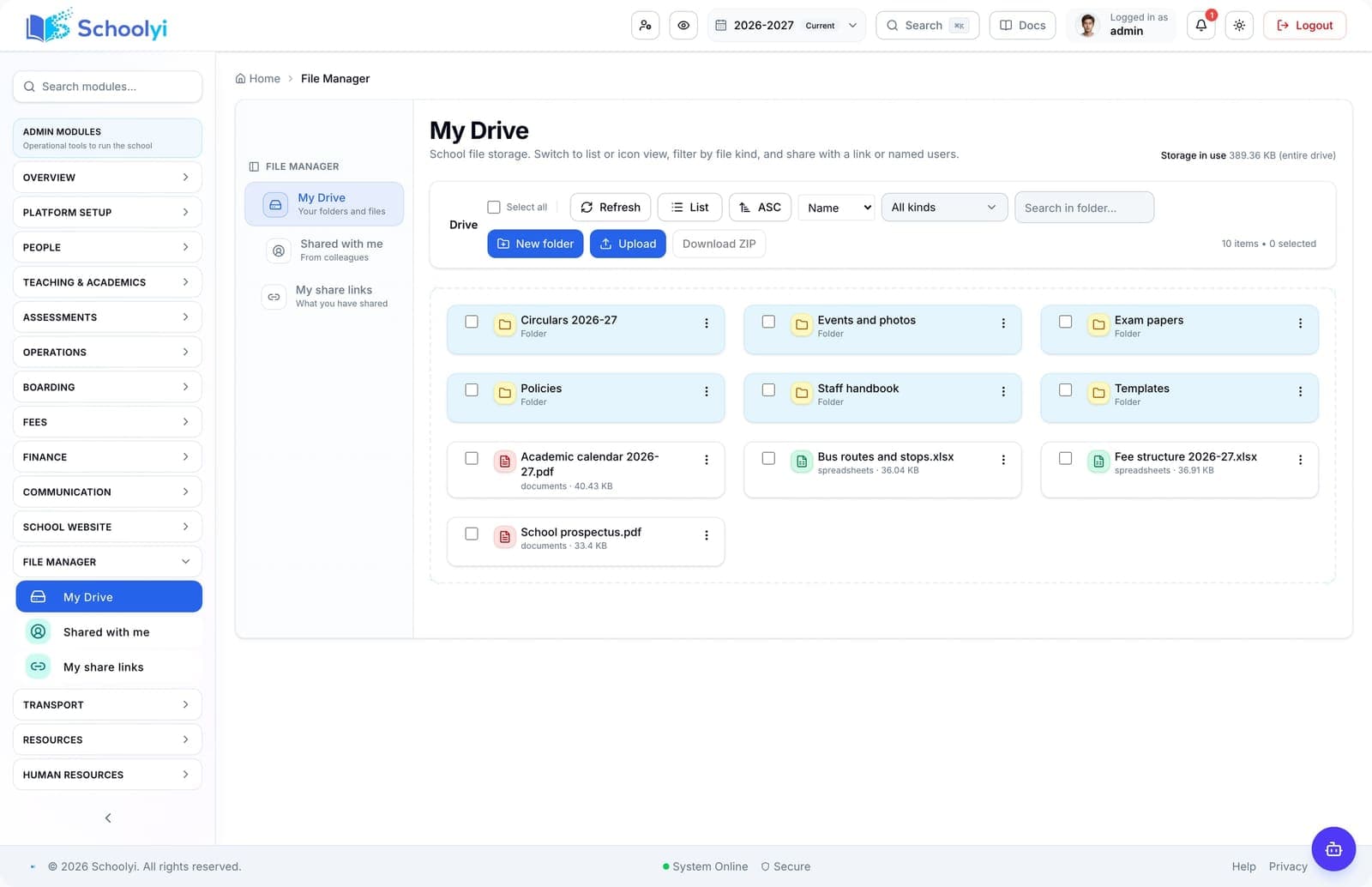The height and width of the screenshot is (887, 1372).
Task: Open the Name sort-by dropdown
Action: click(x=836, y=208)
